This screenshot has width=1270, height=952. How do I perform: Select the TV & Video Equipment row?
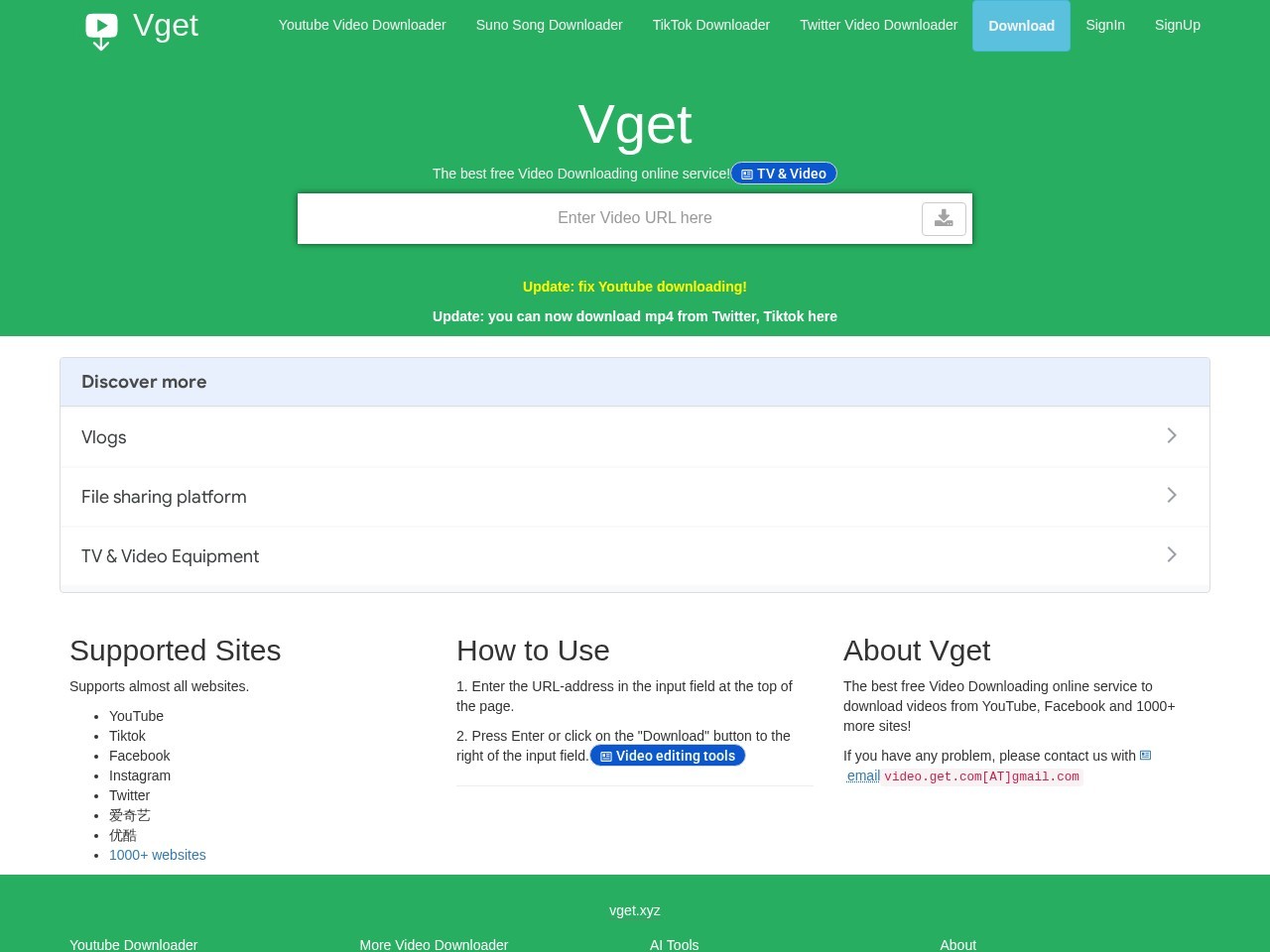635,555
